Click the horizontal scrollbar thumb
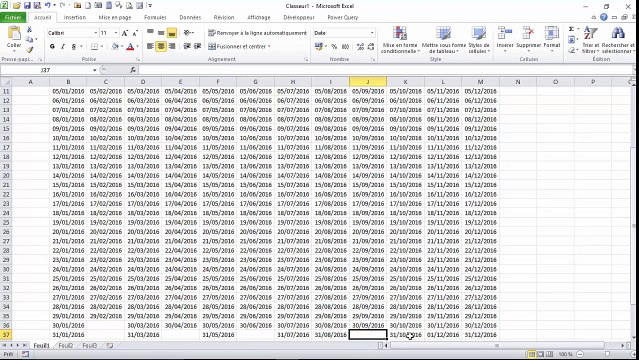Image resolution: width=639 pixels, height=360 pixels. click(x=496, y=345)
